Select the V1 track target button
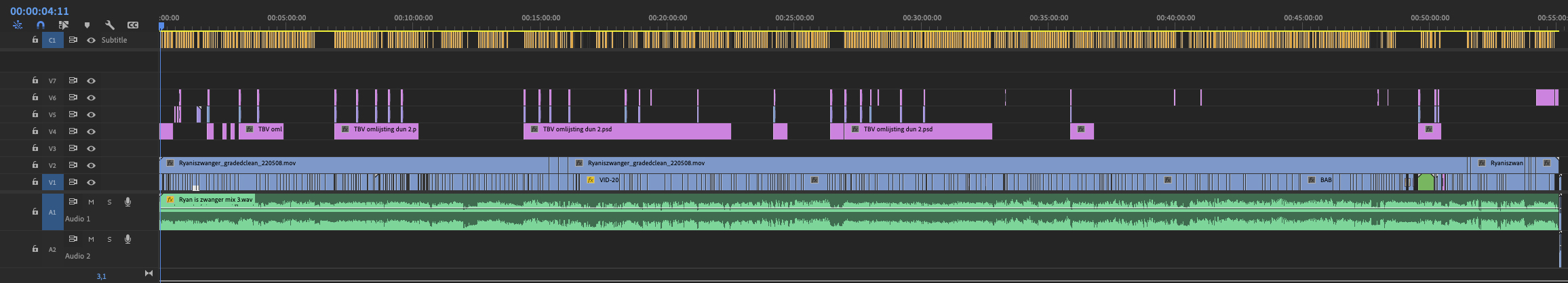 tap(52, 182)
